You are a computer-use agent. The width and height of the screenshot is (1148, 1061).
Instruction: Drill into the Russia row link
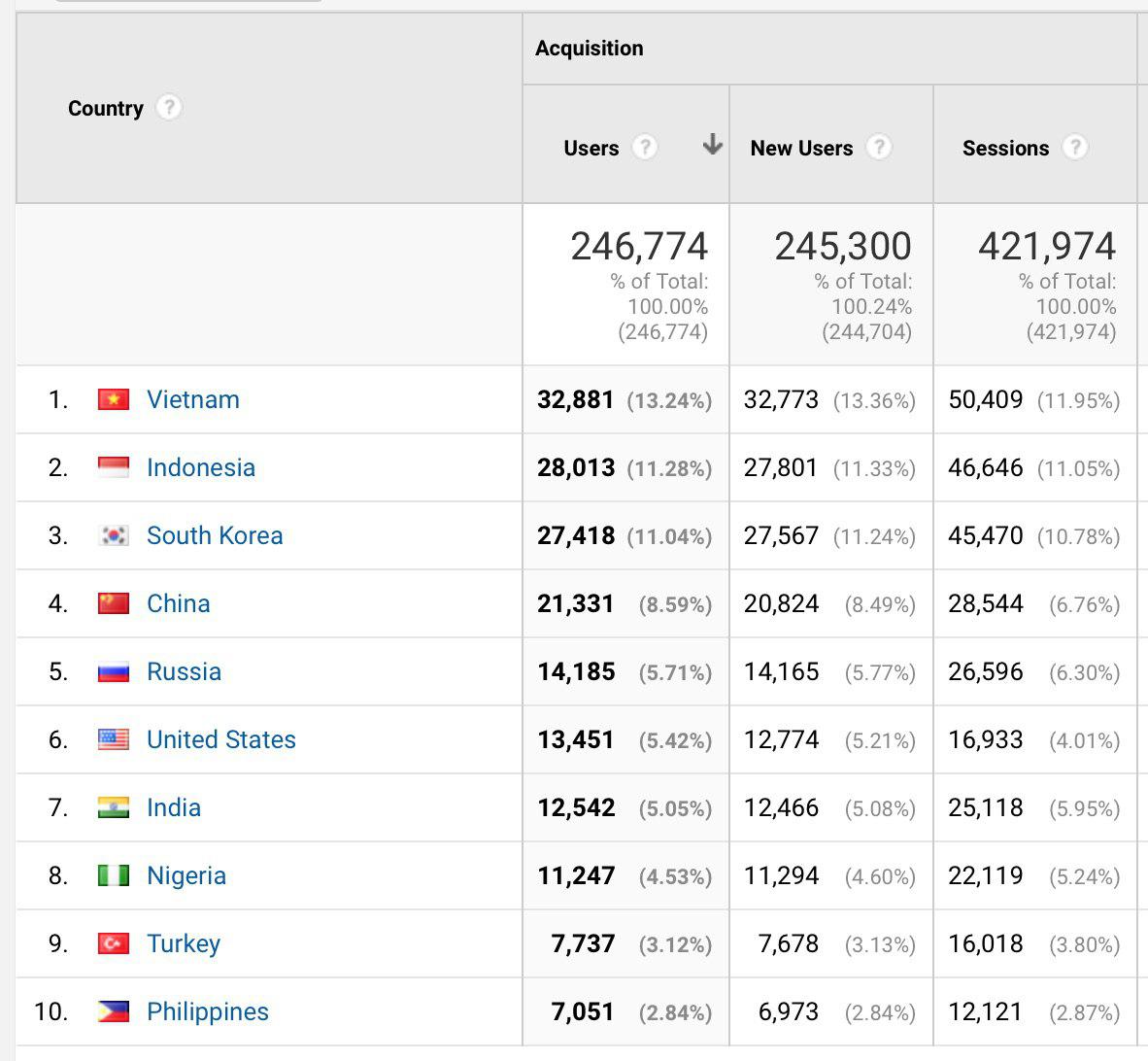pyautogui.click(x=184, y=671)
